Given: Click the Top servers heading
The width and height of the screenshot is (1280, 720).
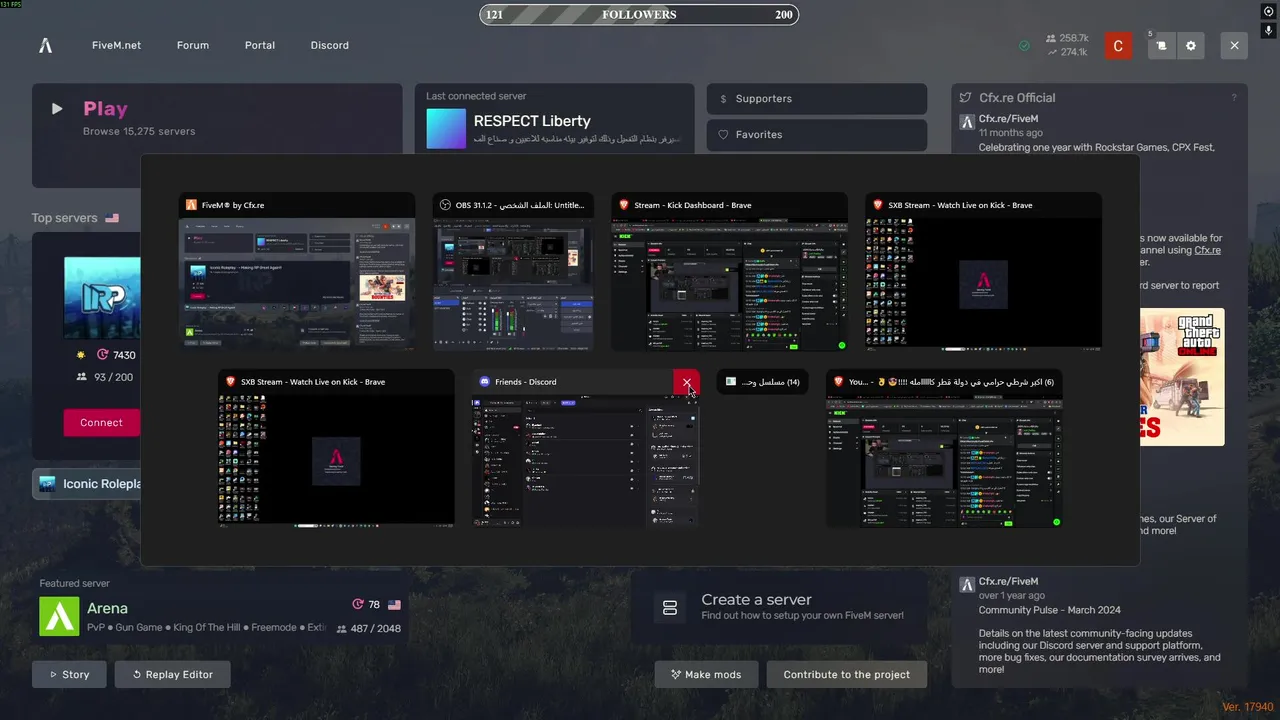Looking at the screenshot, I should point(65,218).
